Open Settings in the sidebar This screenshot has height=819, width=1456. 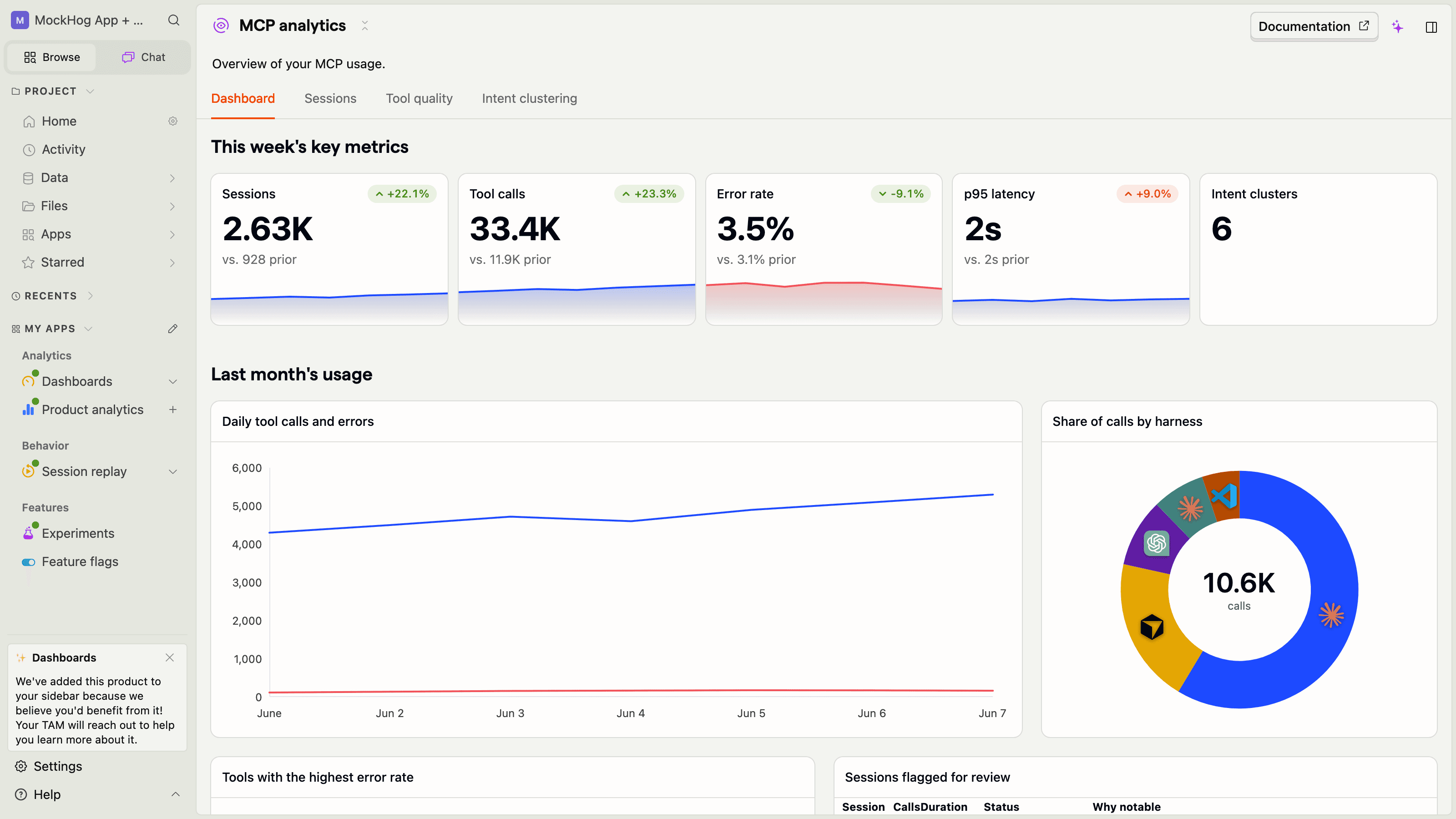pos(58,766)
